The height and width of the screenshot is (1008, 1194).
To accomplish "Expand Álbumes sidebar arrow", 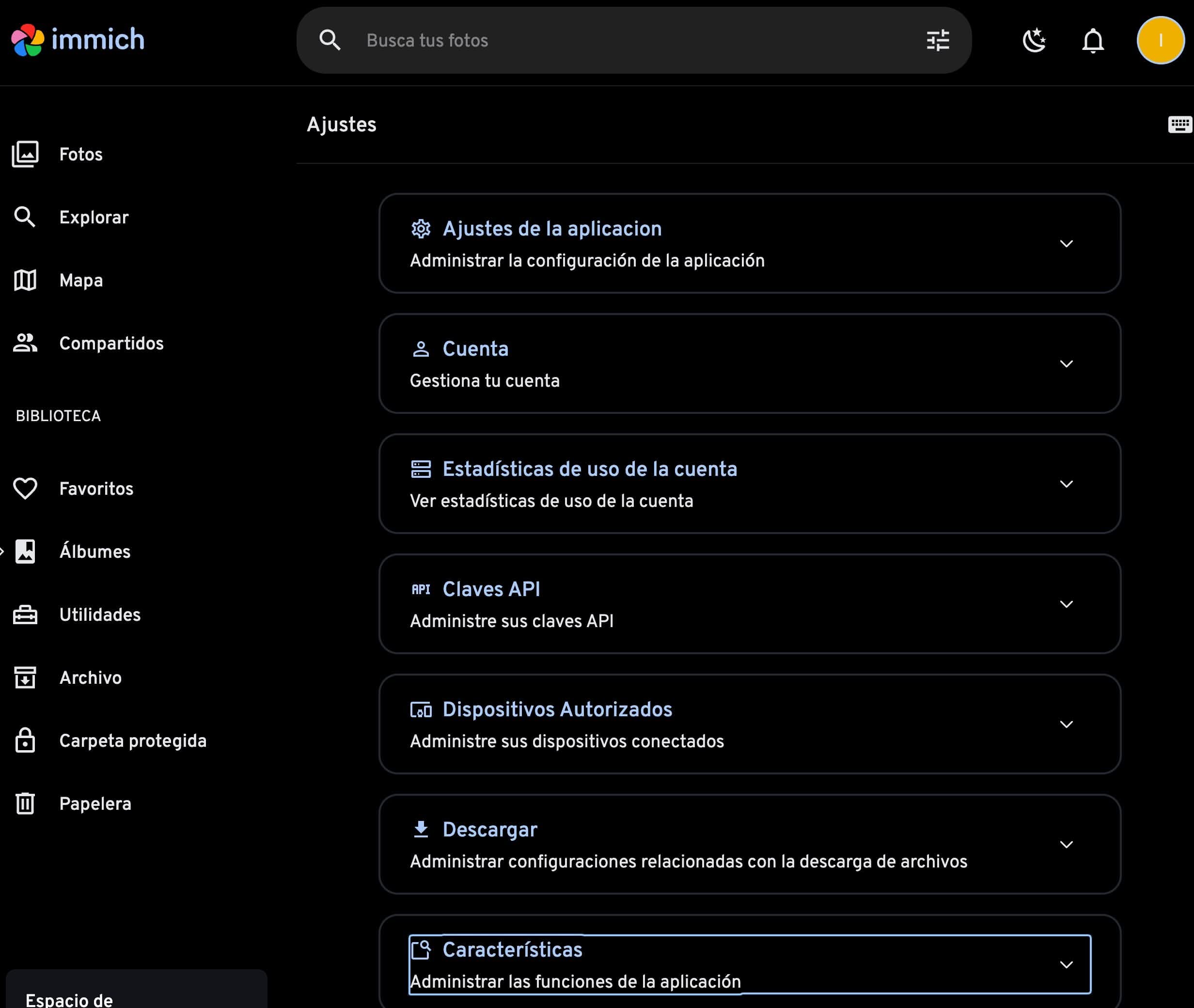I will [x=3, y=551].
